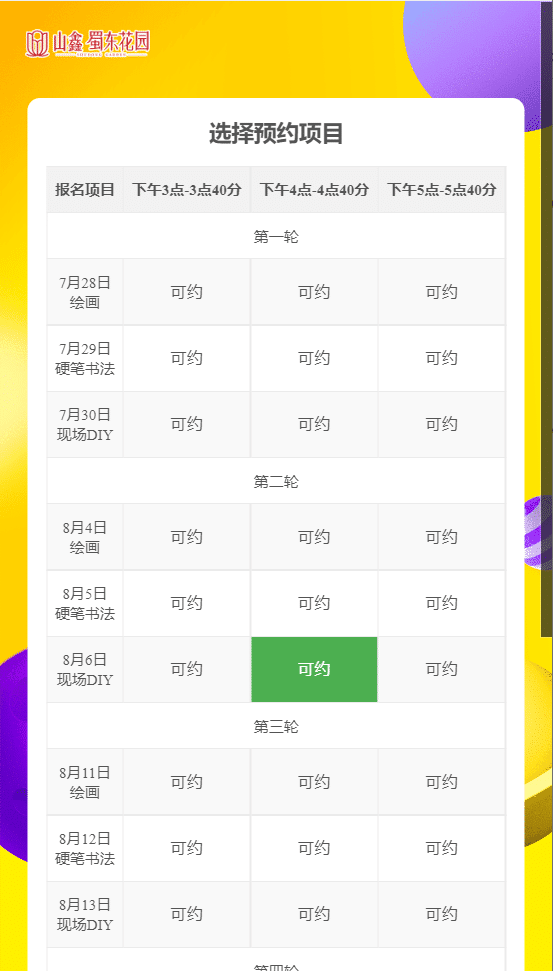Click the 山鑫蜀东花园 logo

click(87, 43)
